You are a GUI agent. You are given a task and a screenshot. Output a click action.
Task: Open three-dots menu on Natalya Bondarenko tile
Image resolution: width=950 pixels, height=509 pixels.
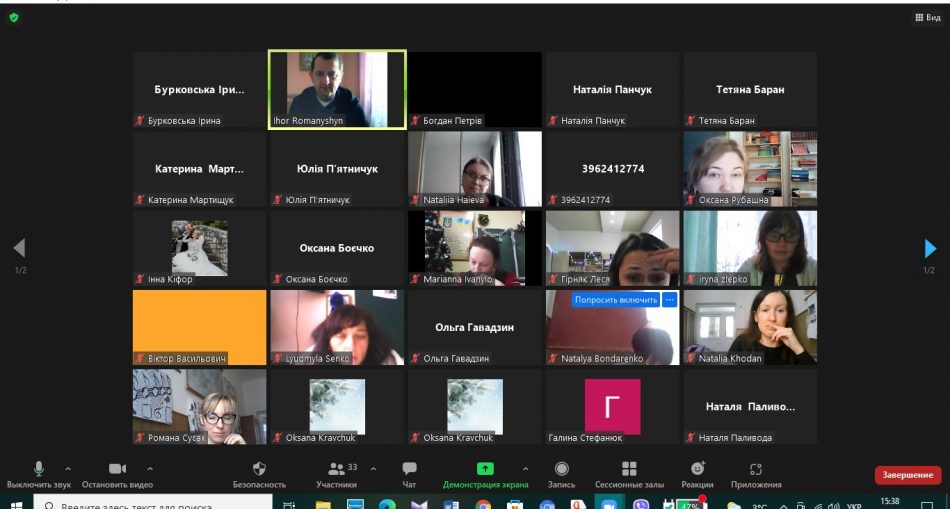click(670, 300)
